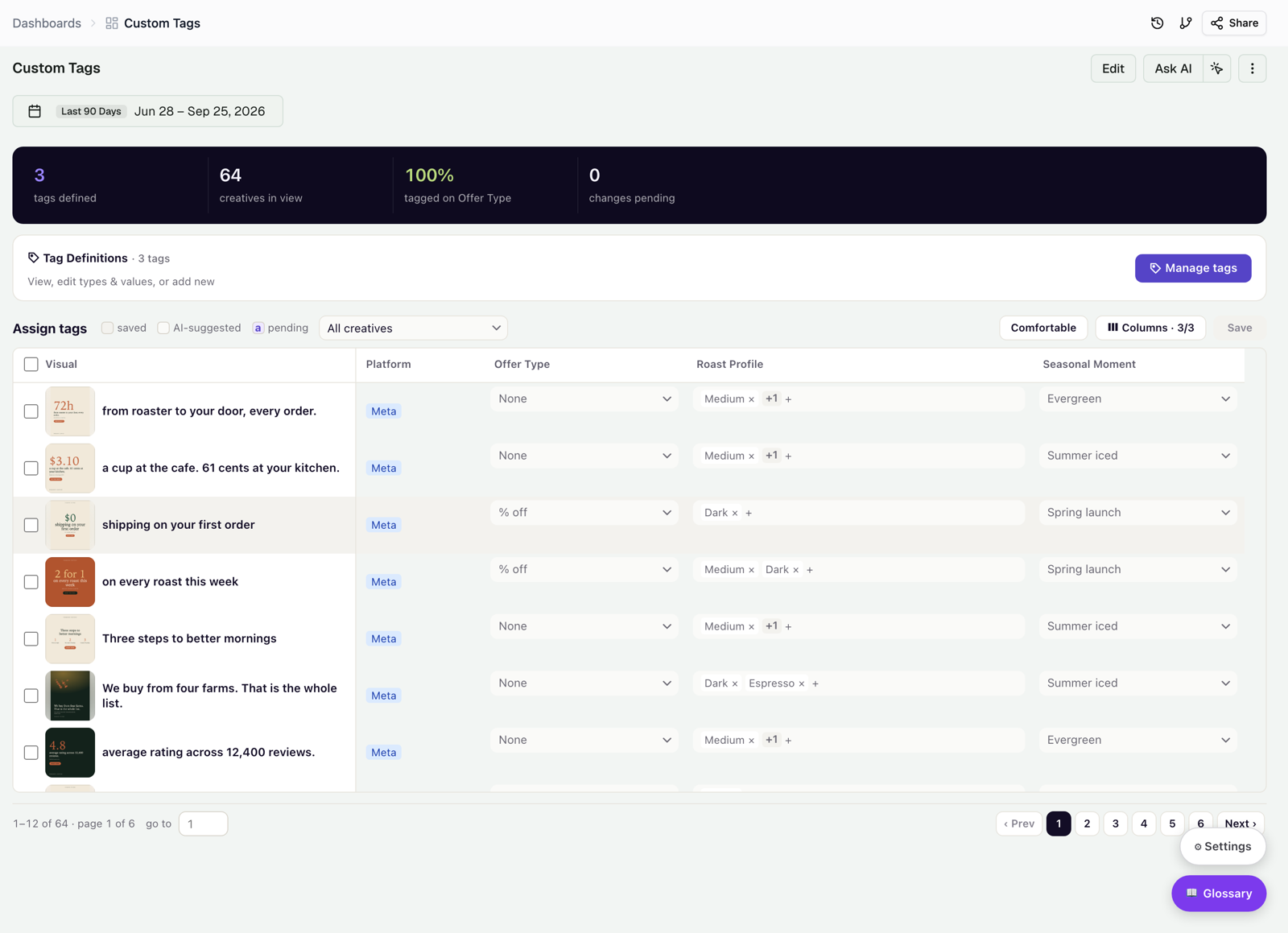Remove Medium tag in 'average rating across 12,400 reviews' row
Screen dimensions: 1288x933
point(751,741)
